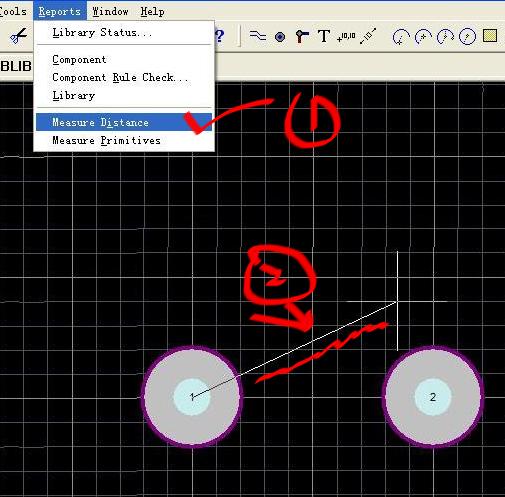Image resolution: width=505 pixels, height=497 pixels.
Task: Select the Place Track line tool
Action: pyautogui.click(x=258, y=36)
